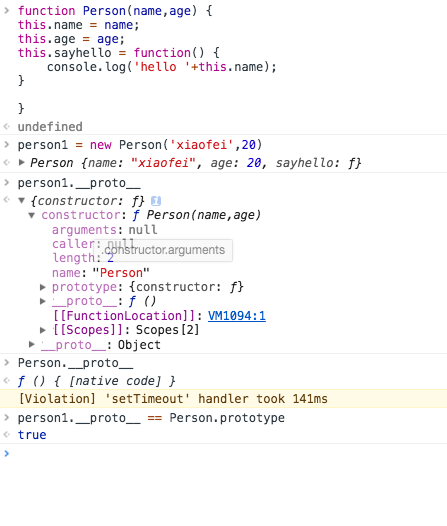Open the VM1094:1 function location link
Viewport: 447px width, 526px height.
coord(237,316)
